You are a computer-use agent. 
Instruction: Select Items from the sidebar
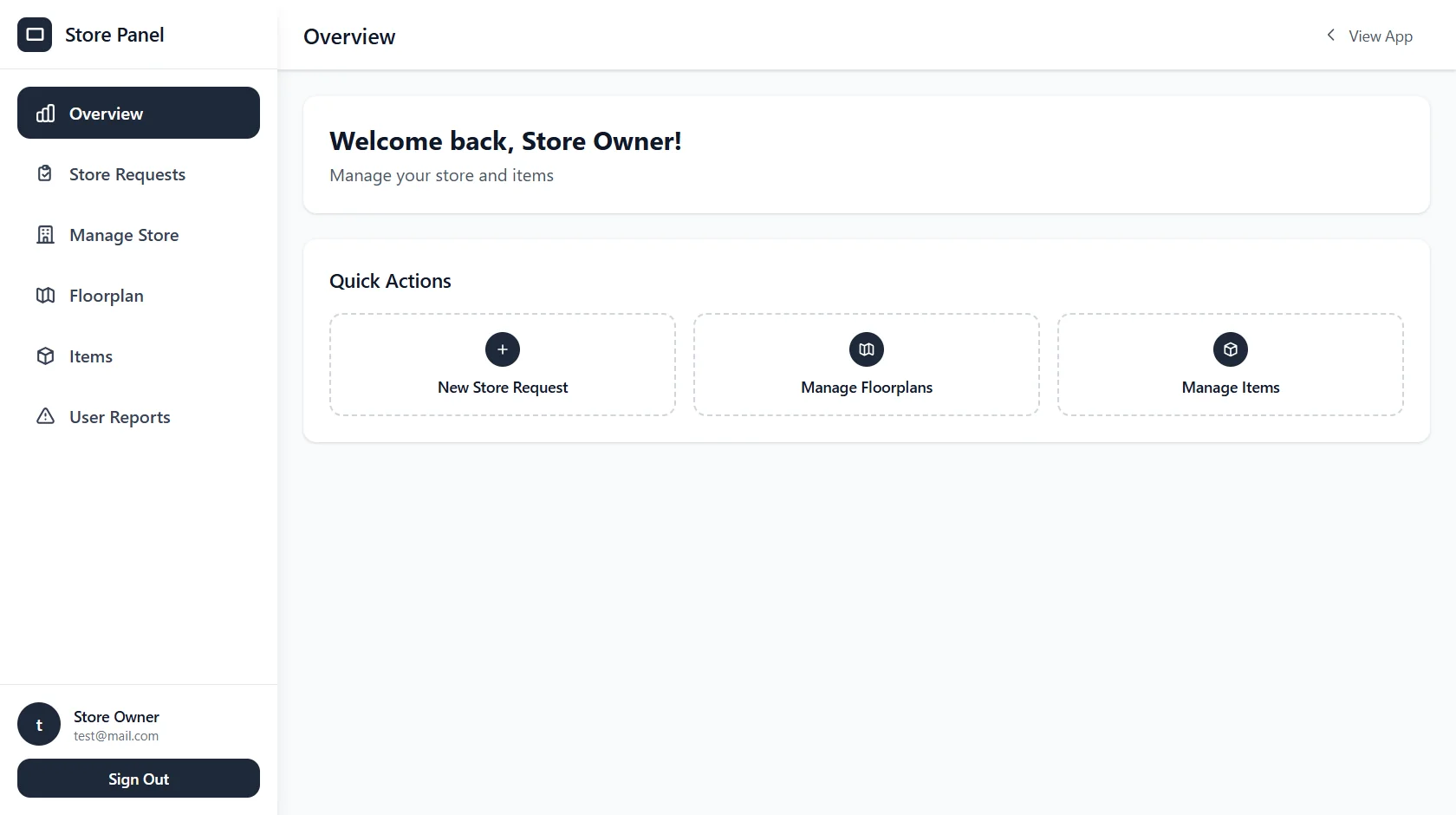tap(139, 355)
